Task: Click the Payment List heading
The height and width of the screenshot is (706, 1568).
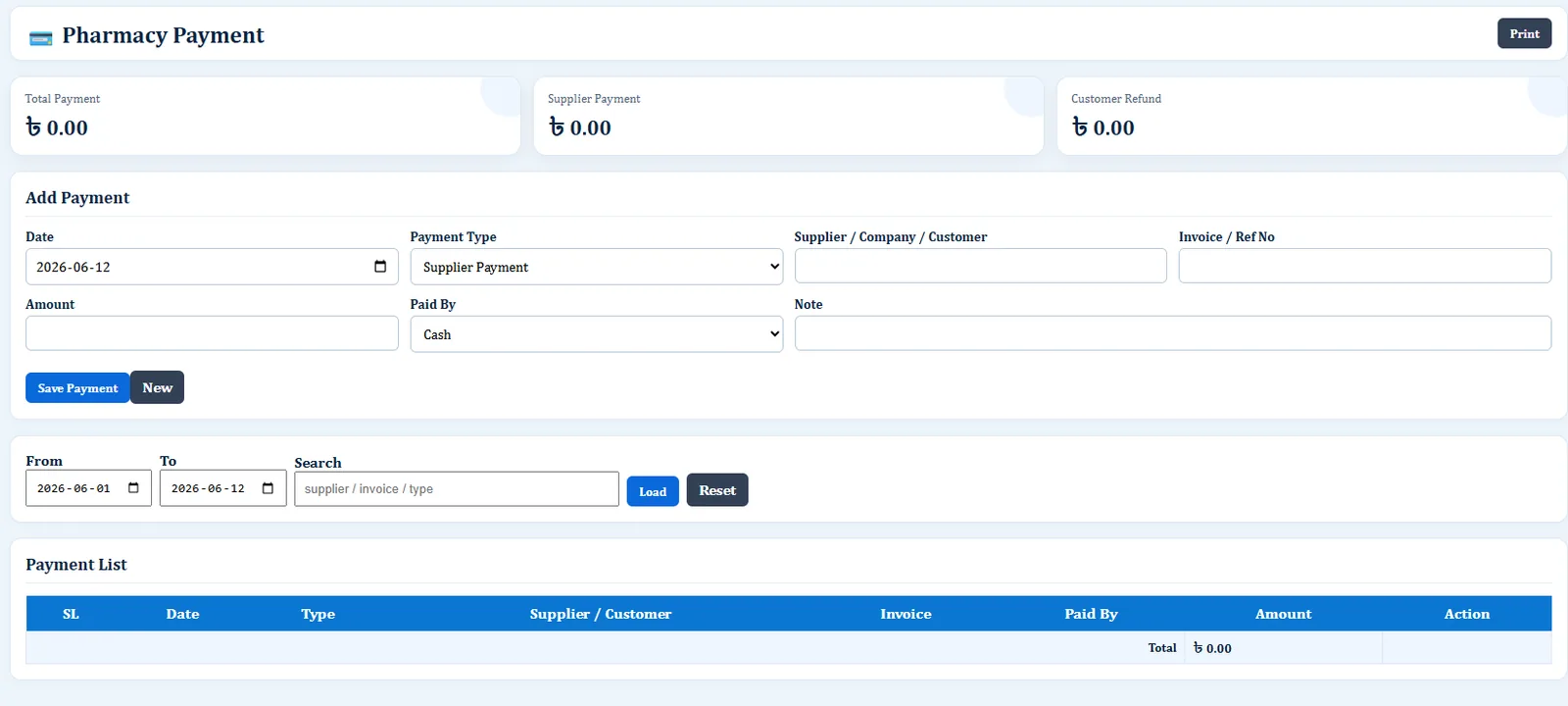Action: point(76,565)
